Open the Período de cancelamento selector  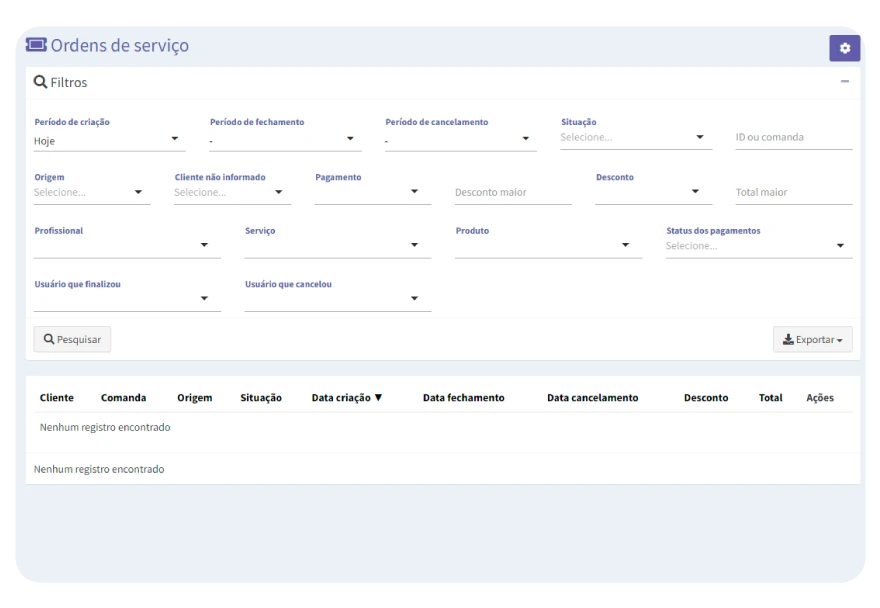coord(460,140)
